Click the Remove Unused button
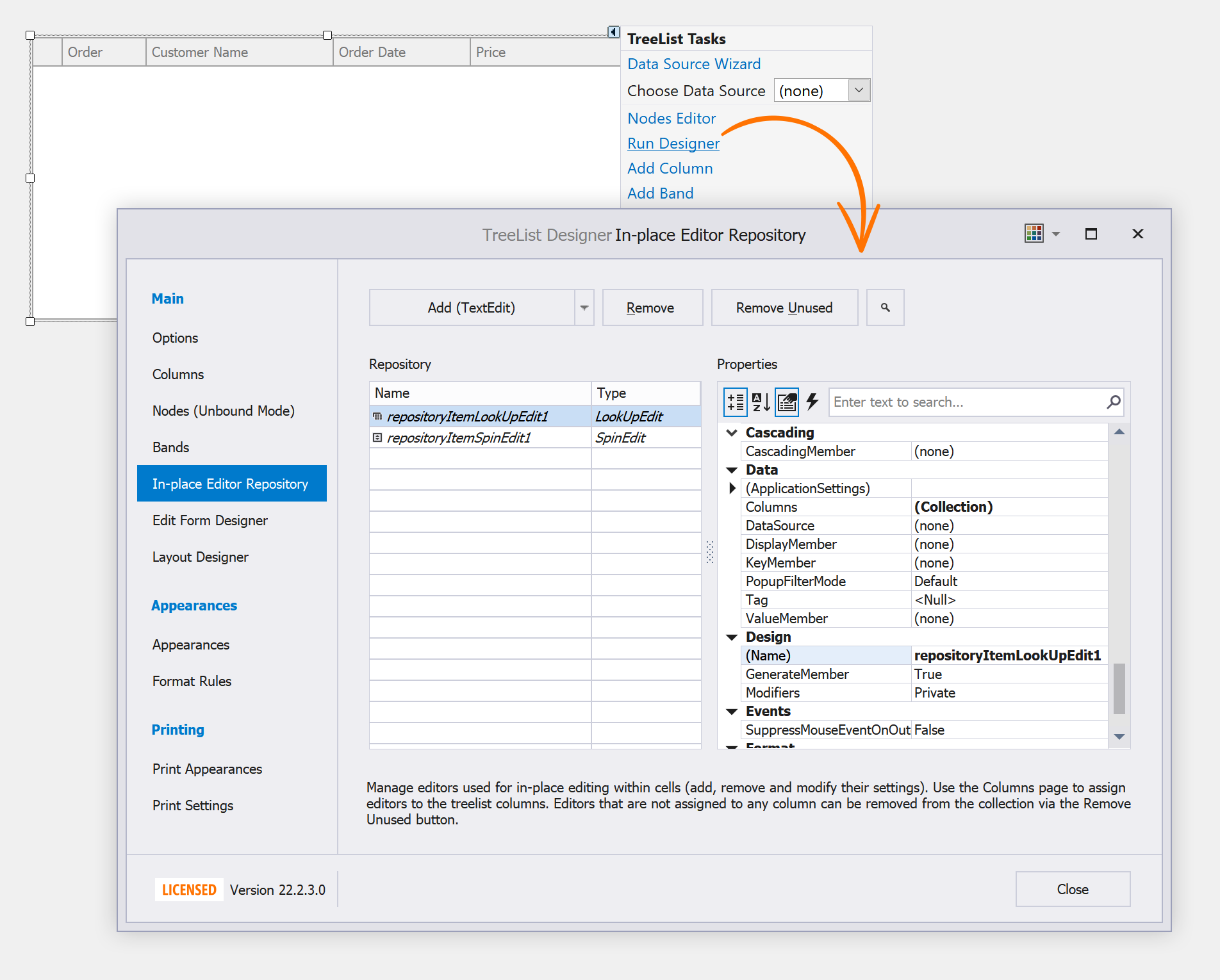Screen dimensions: 1220x980 tap(784, 308)
